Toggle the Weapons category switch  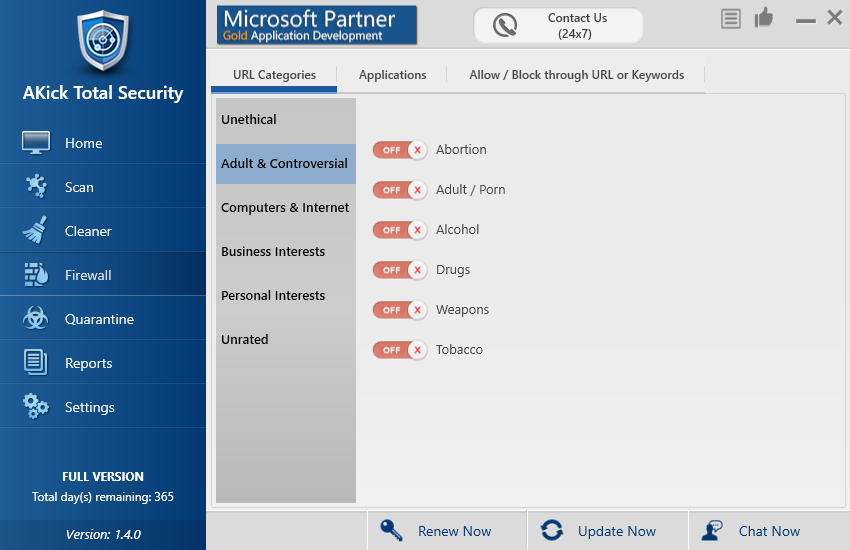pos(400,310)
